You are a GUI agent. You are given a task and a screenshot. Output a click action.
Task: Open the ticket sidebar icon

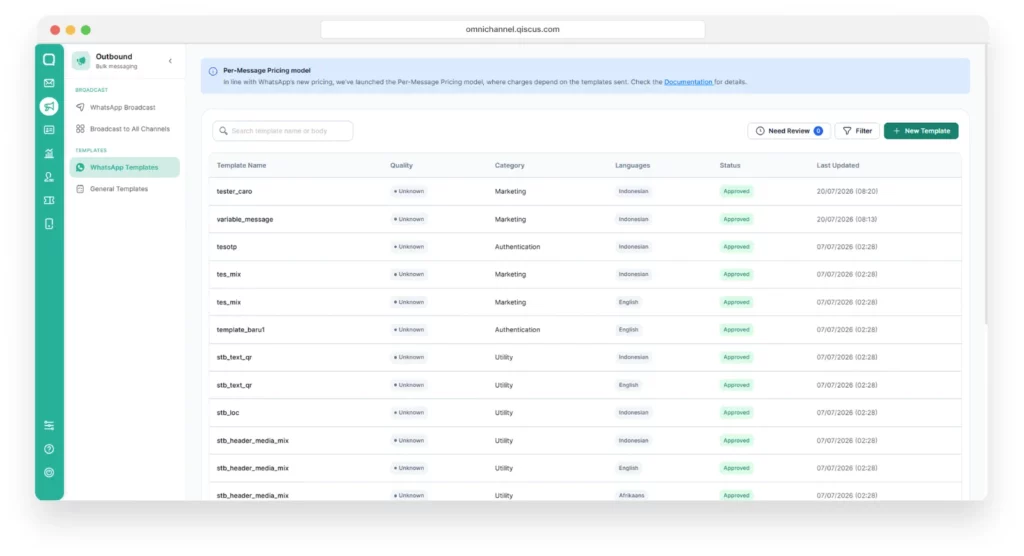(49, 201)
